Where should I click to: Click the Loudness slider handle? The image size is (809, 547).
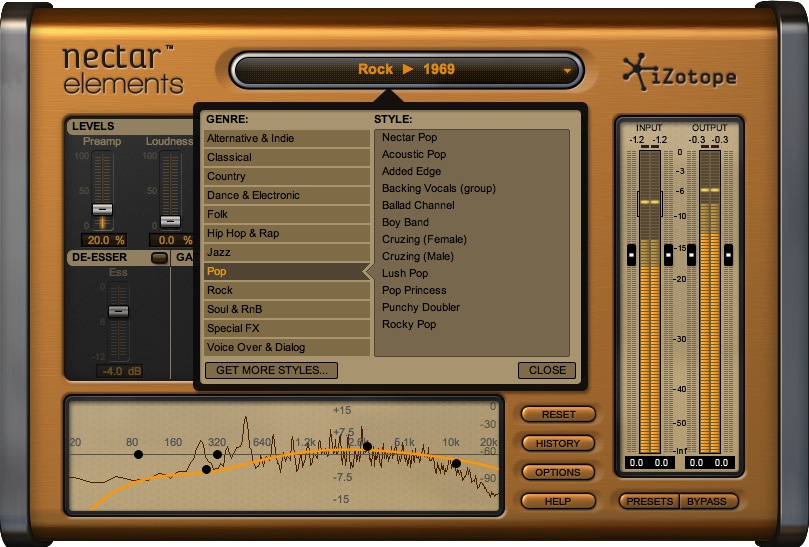point(170,221)
